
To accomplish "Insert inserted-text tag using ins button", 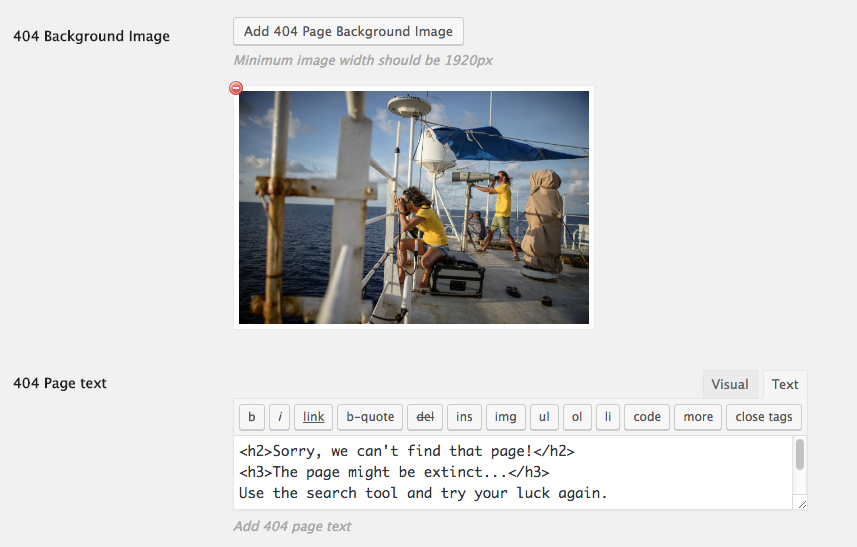I will click(464, 417).
